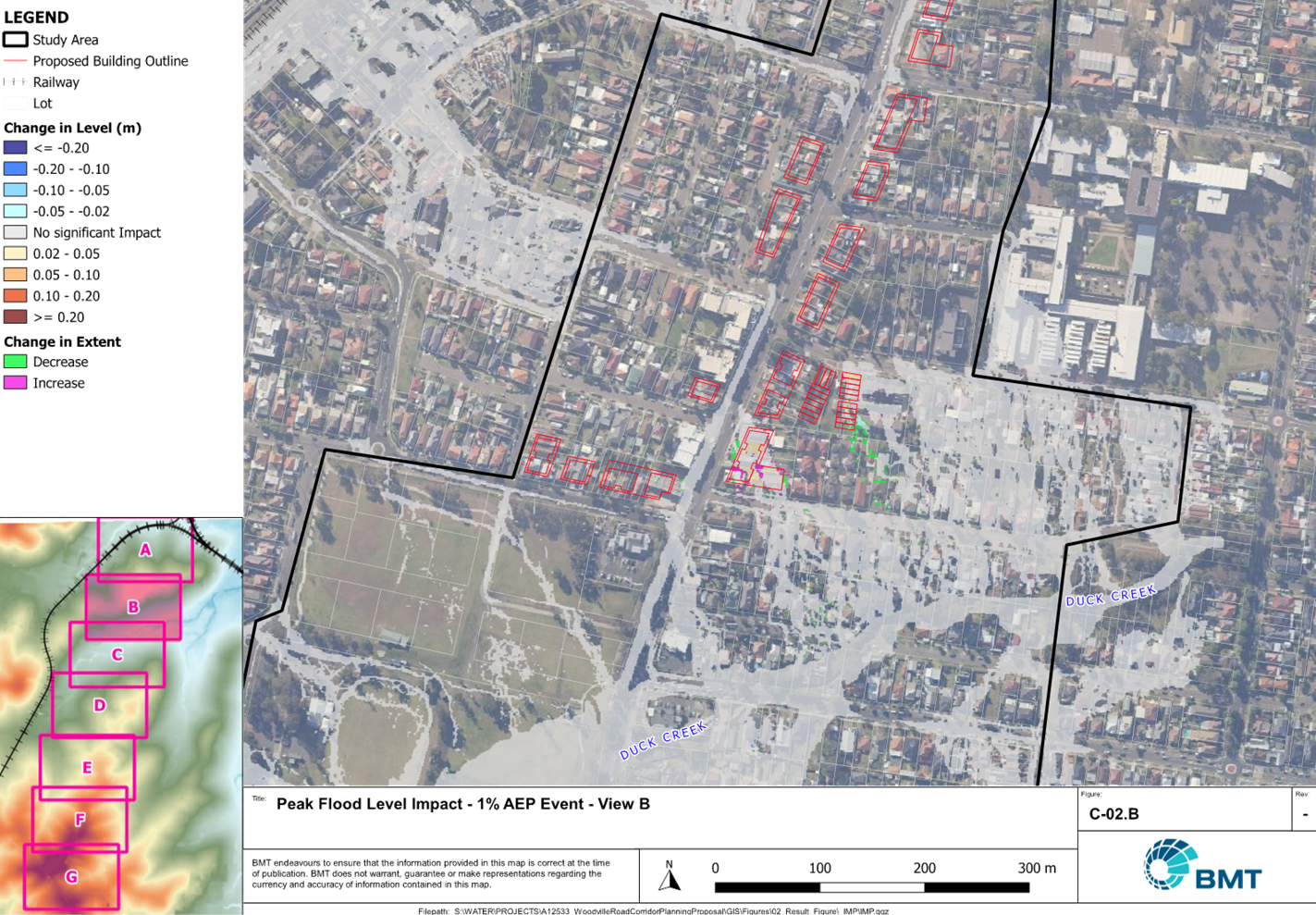Select view box B in inset map

pos(133,607)
